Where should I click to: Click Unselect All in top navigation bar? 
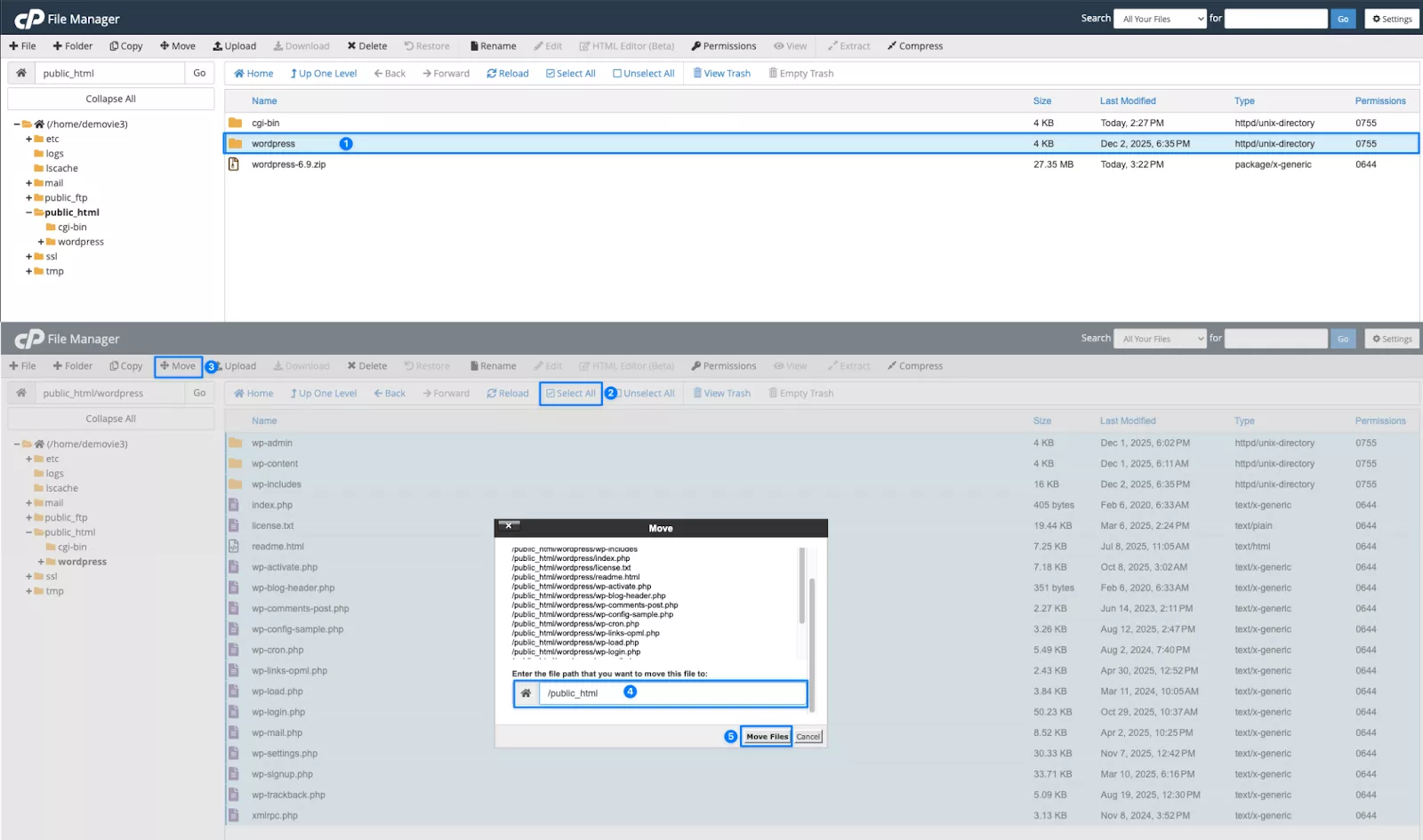(x=643, y=74)
